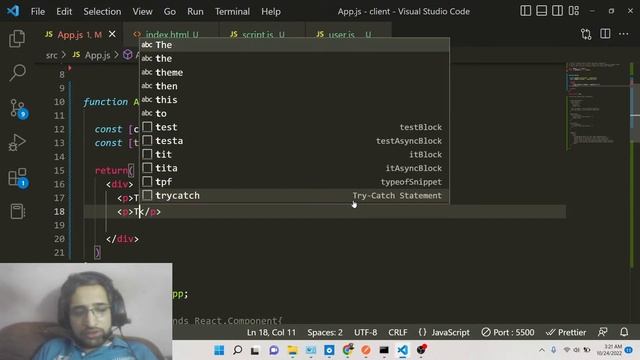The height and width of the screenshot is (360, 640).
Task: Open the Selection menu
Action: (x=102, y=11)
